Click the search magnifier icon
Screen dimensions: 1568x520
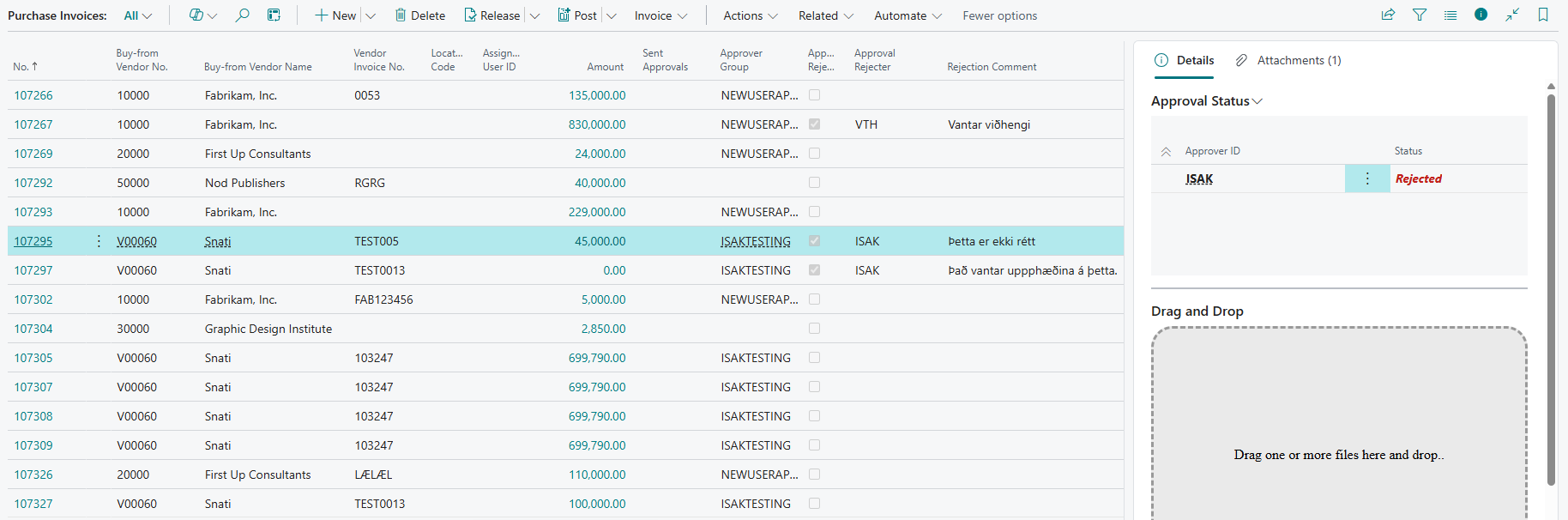pos(243,15)
